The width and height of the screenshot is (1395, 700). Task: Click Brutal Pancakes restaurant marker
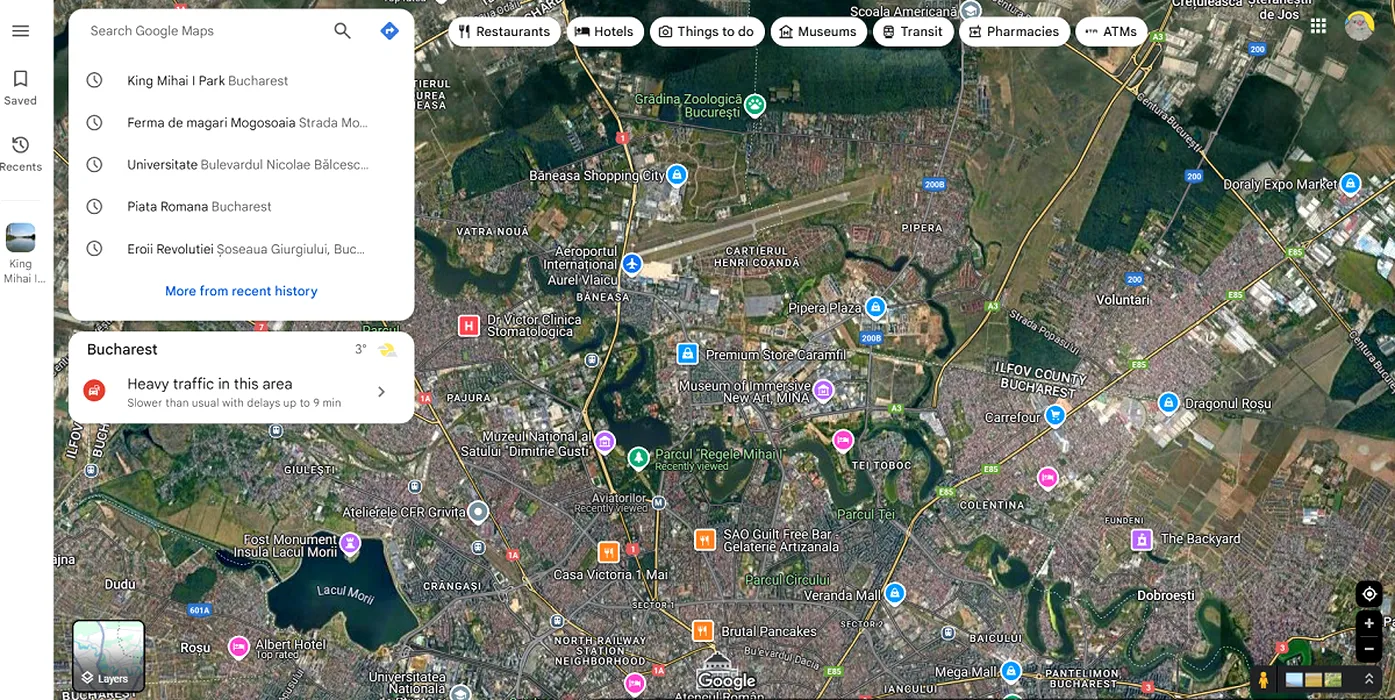(703, 631)
